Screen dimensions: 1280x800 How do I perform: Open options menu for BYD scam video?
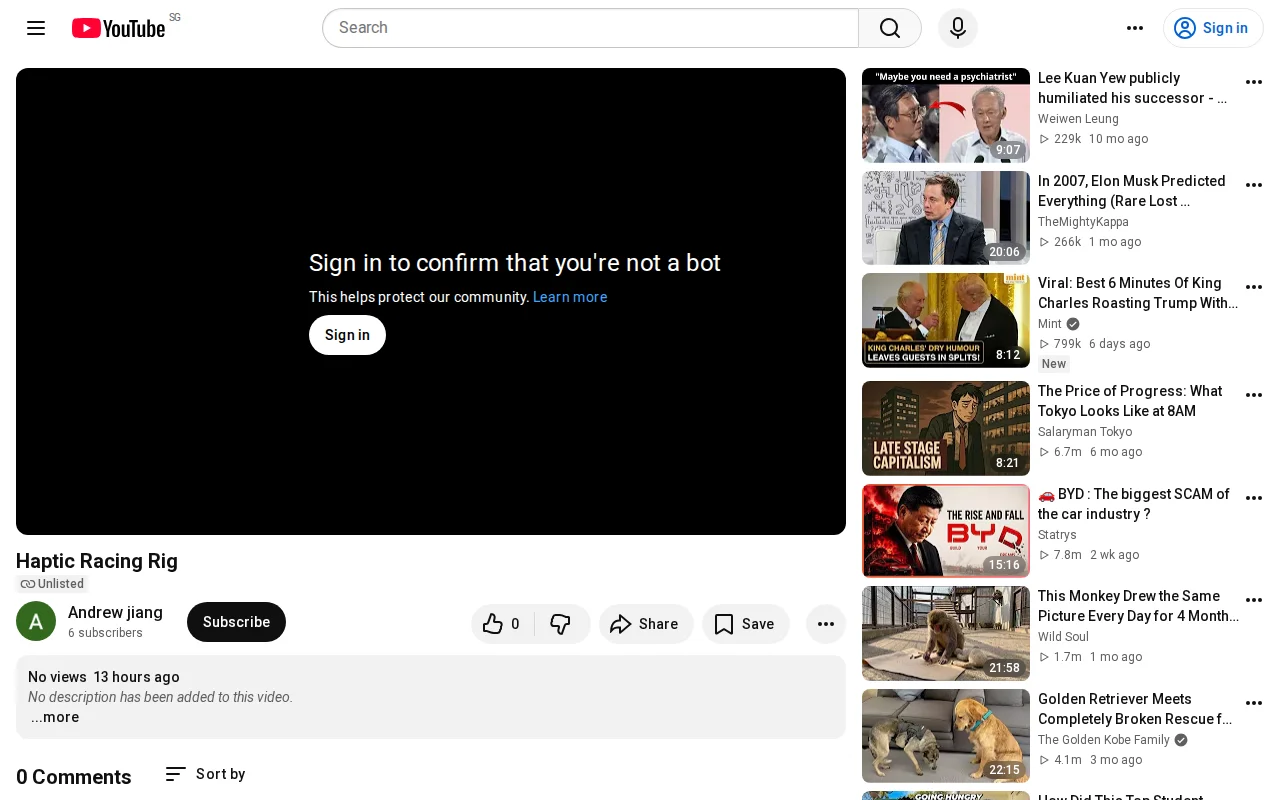1253,498
